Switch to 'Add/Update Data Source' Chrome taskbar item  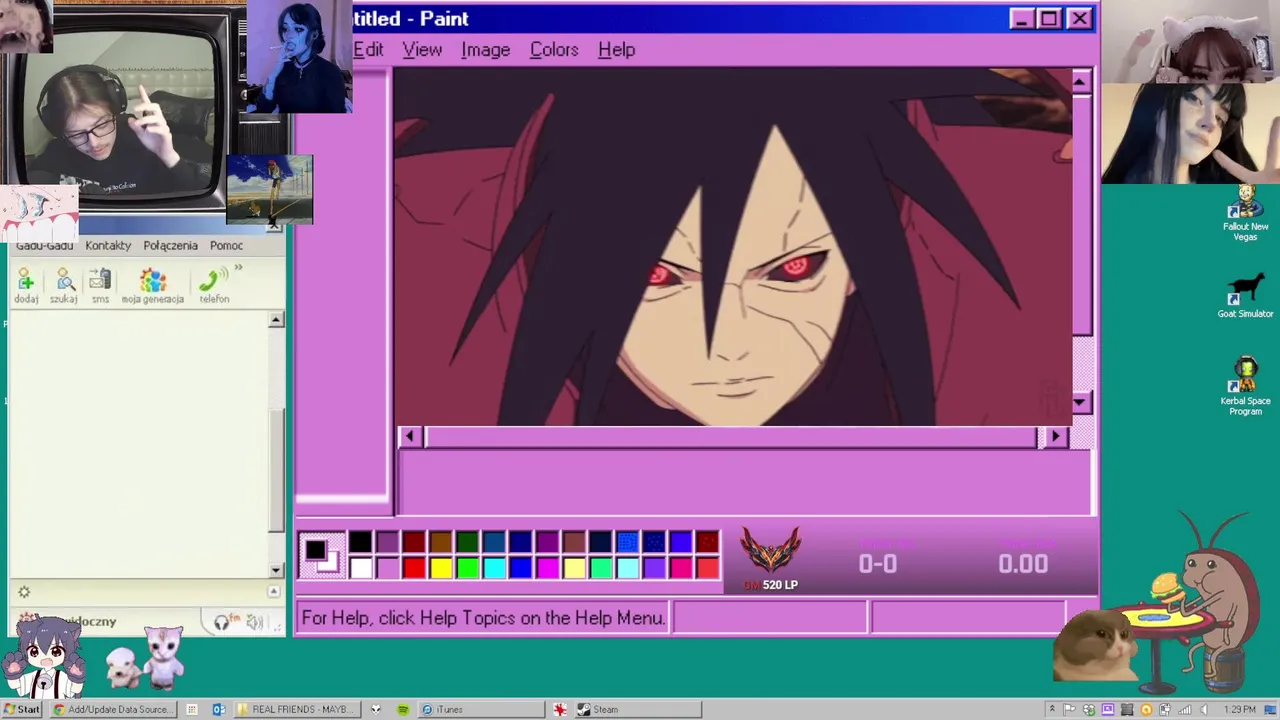(x=114, y=709)
